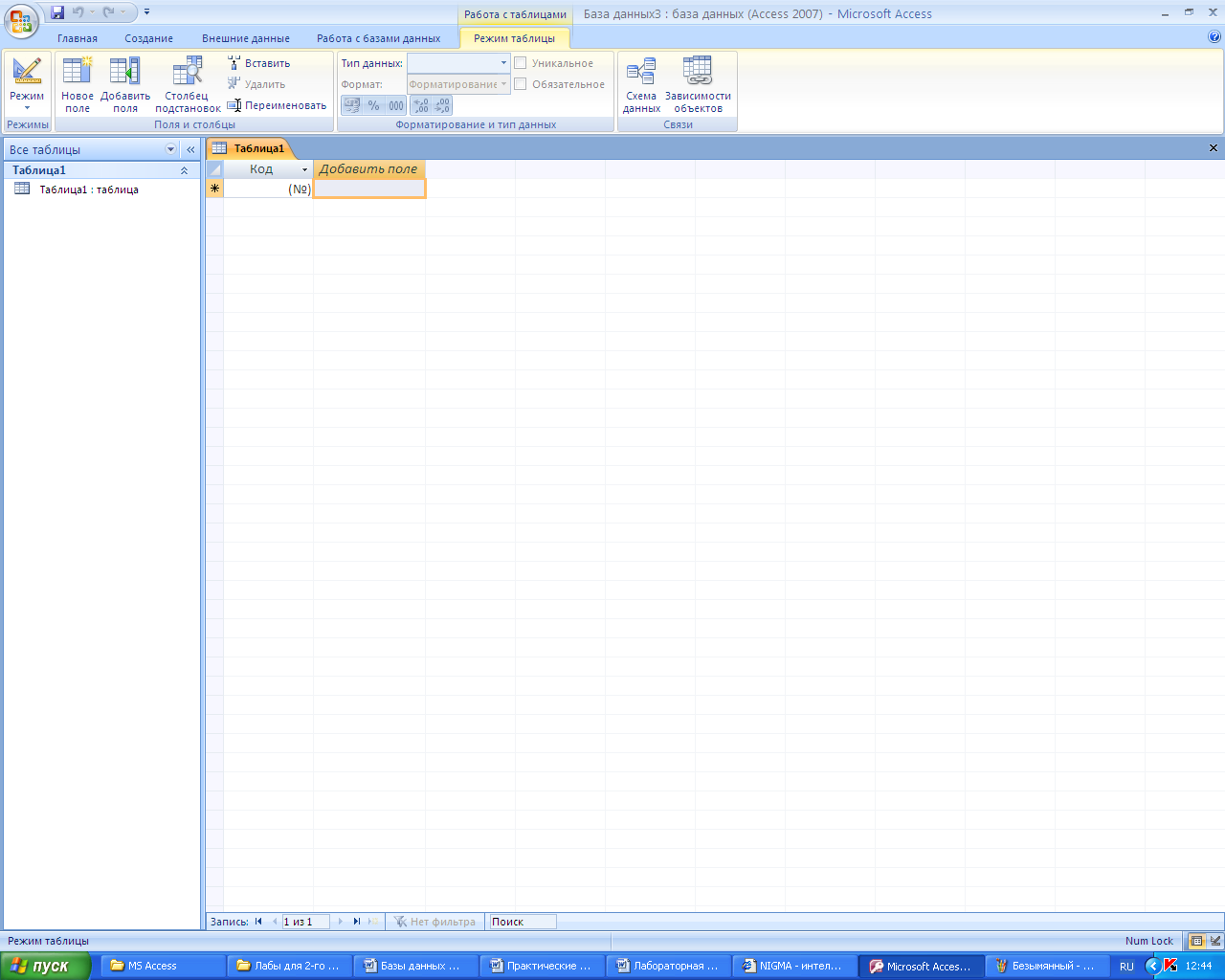The height and width of the screenshot is (980, 1225).
Task: Redo the last action
Action: 109,12
